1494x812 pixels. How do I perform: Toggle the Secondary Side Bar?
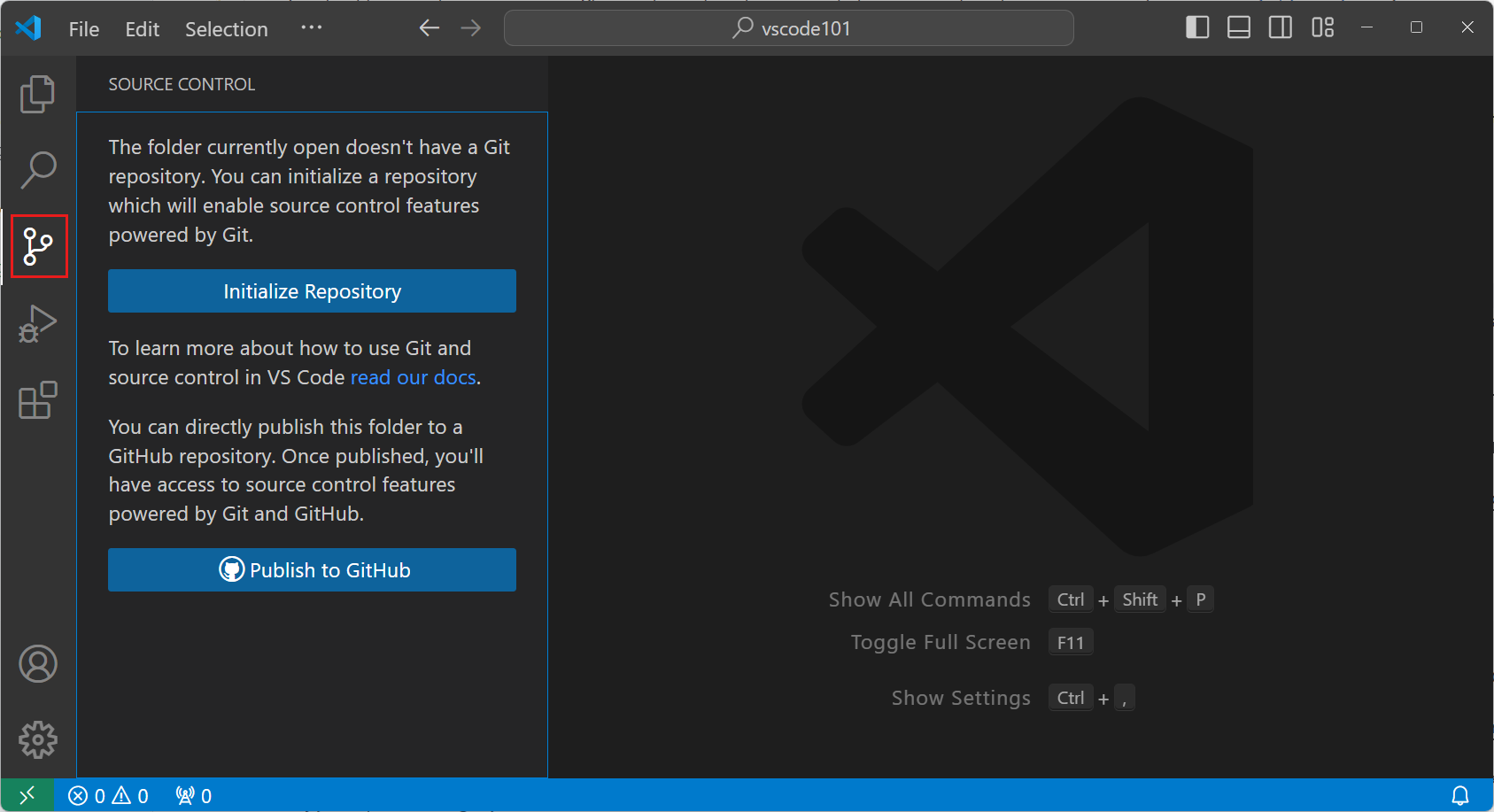1280,27
